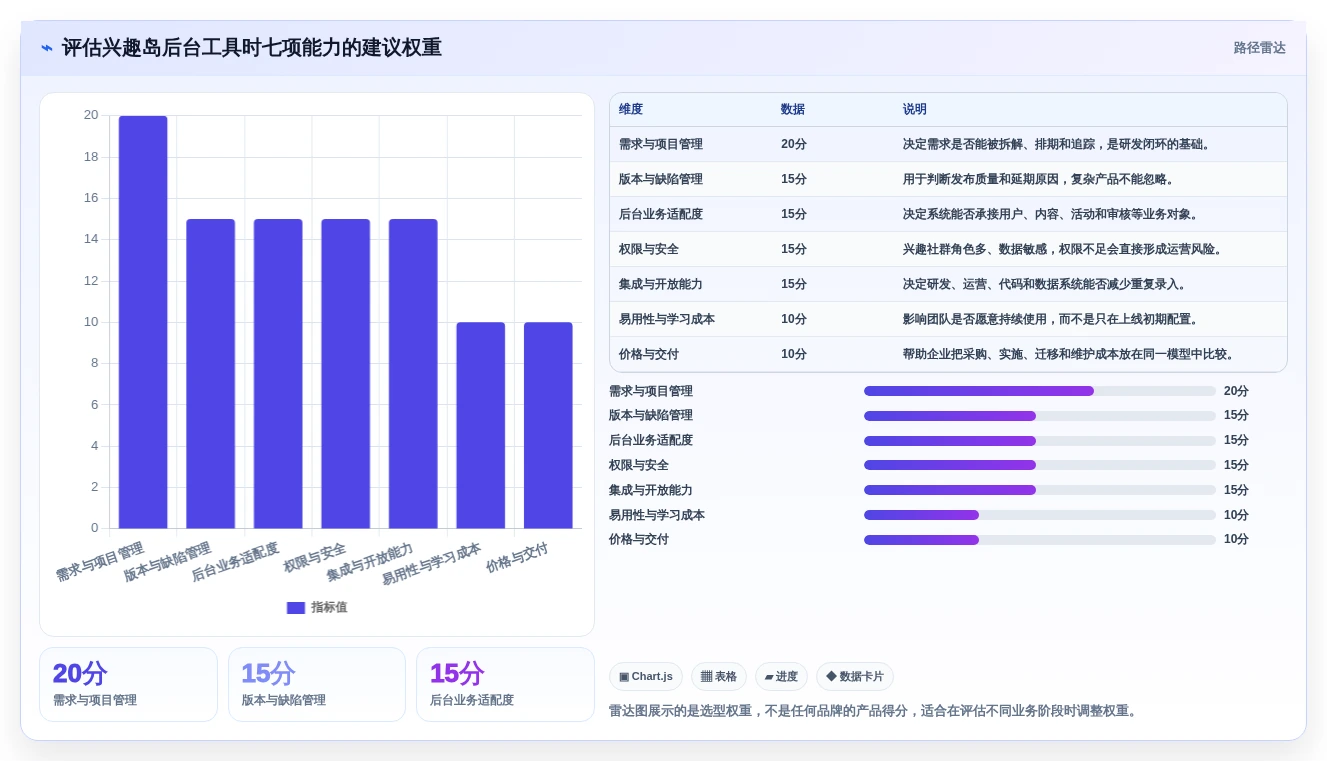Click the 后台业务适配度 progress bar
This screenshot has width=1327, height=761.
tap(1040, 441)
